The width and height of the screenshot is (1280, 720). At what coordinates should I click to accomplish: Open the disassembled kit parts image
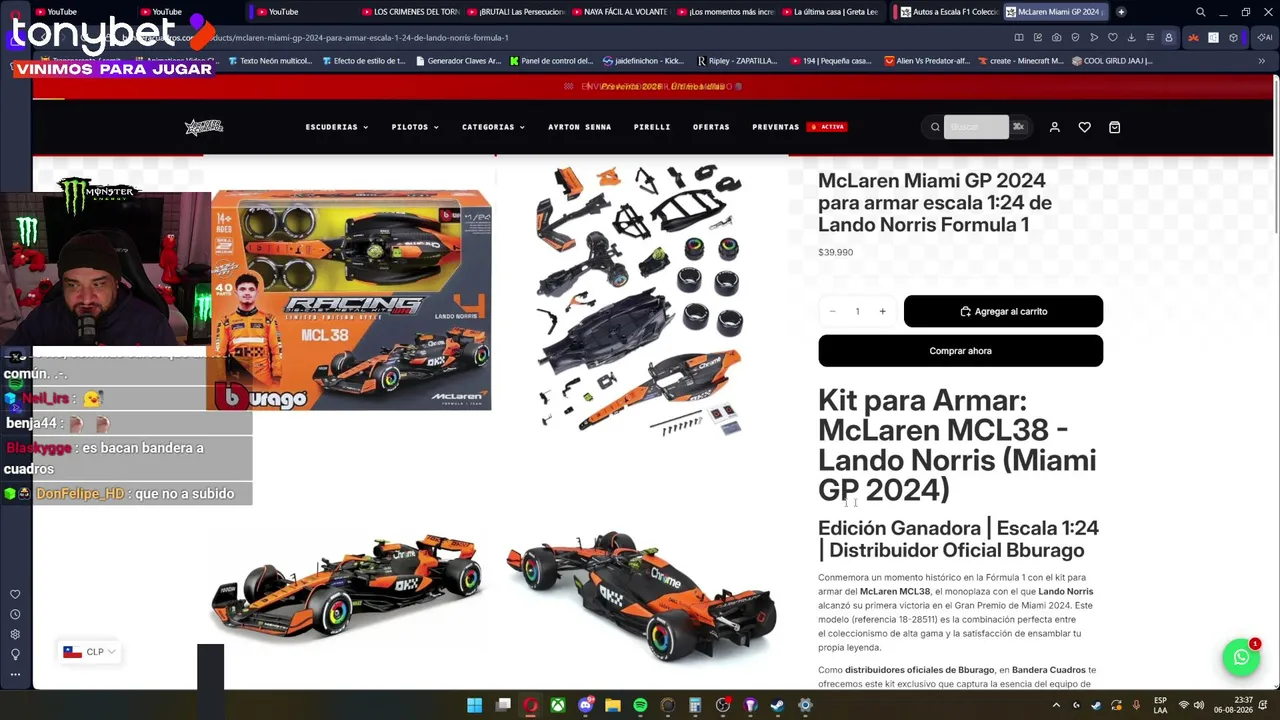click(x=641, y=300)
